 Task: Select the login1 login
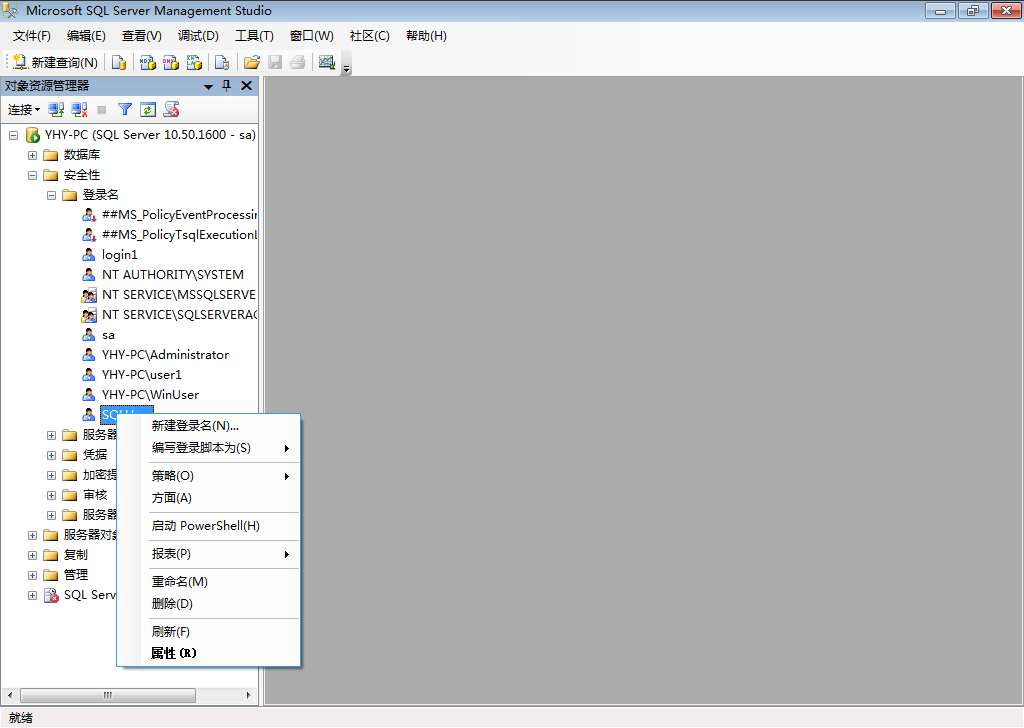[120, 255]
